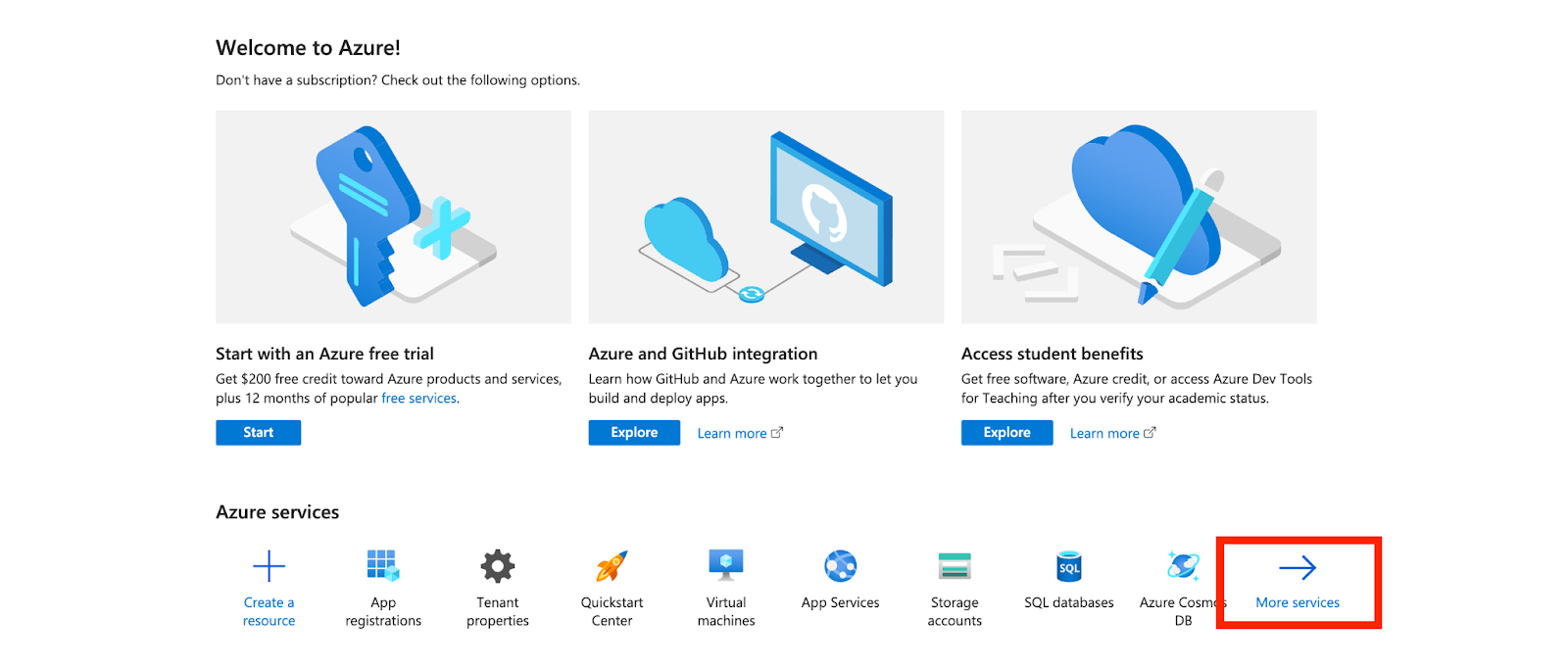Follow the free services hyperlink
The height and width of the screenshot is (667, 1568).
(418, 399)
